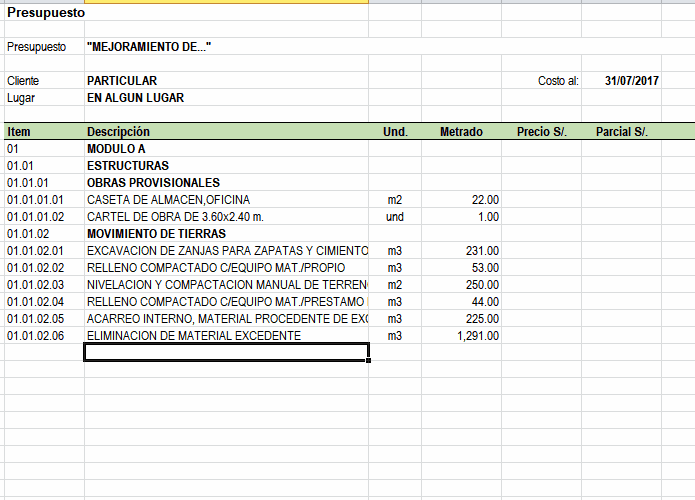Click 'EXCAVACION DE ZANJAS PARA ZAPATAS' cell
This screenshot has width=695, height=500.
click(226, 251)
